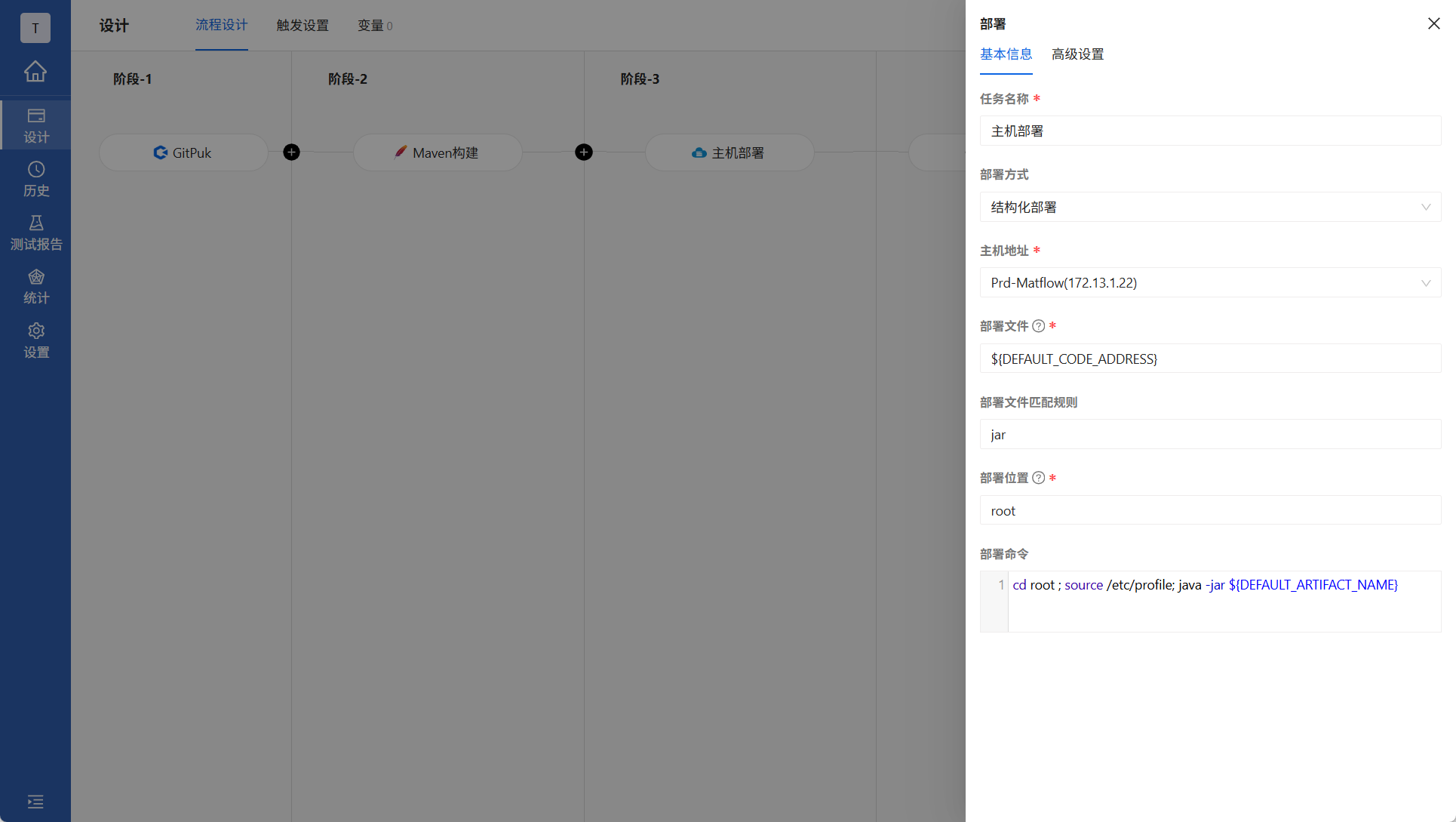The image size is (1456, 822).
Task: Expand the 主机地址 host dropdown
Action: click(x=1209, y=283)
